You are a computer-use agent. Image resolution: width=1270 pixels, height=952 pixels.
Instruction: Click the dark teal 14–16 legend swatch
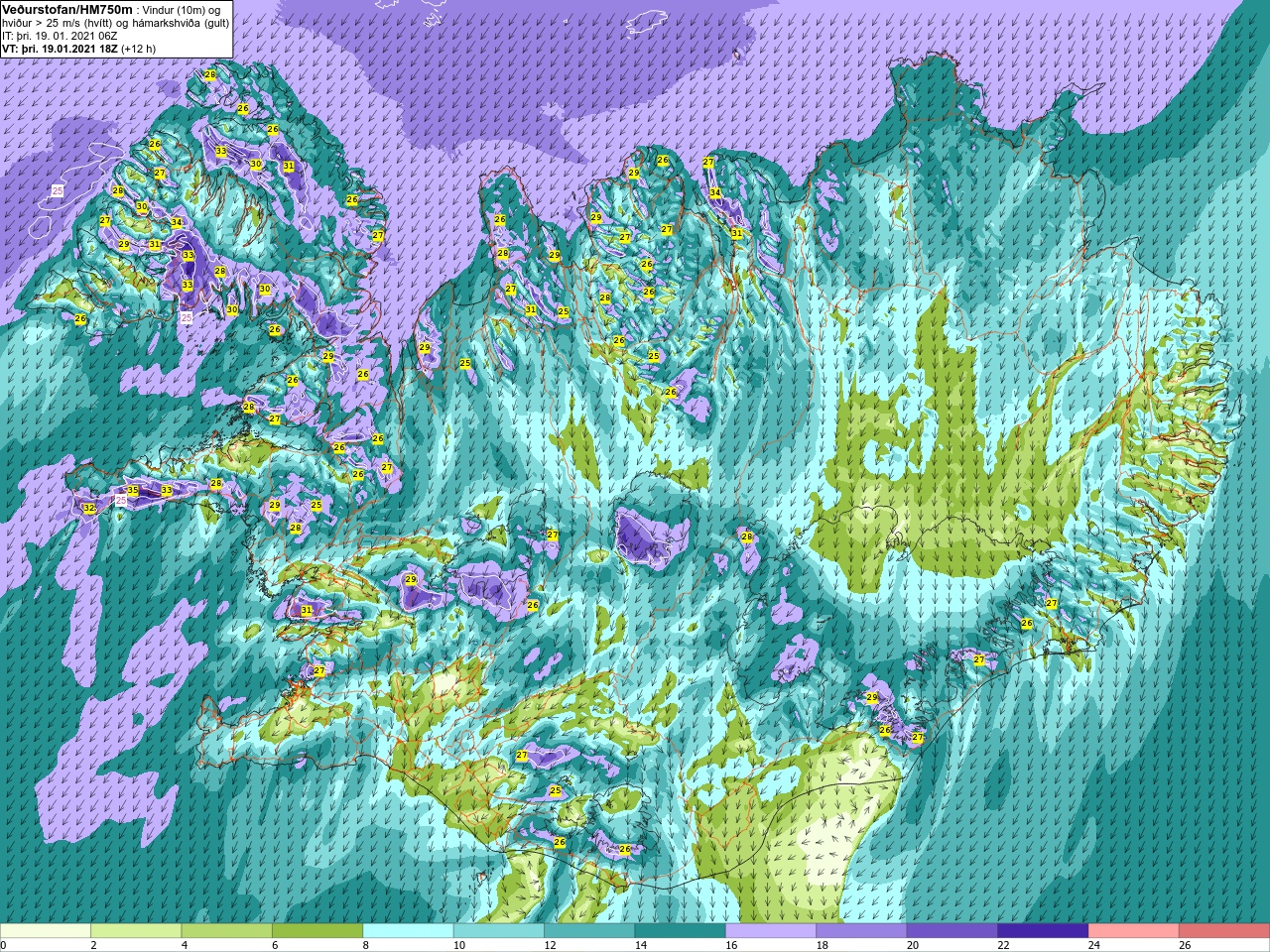pos(681,931)
